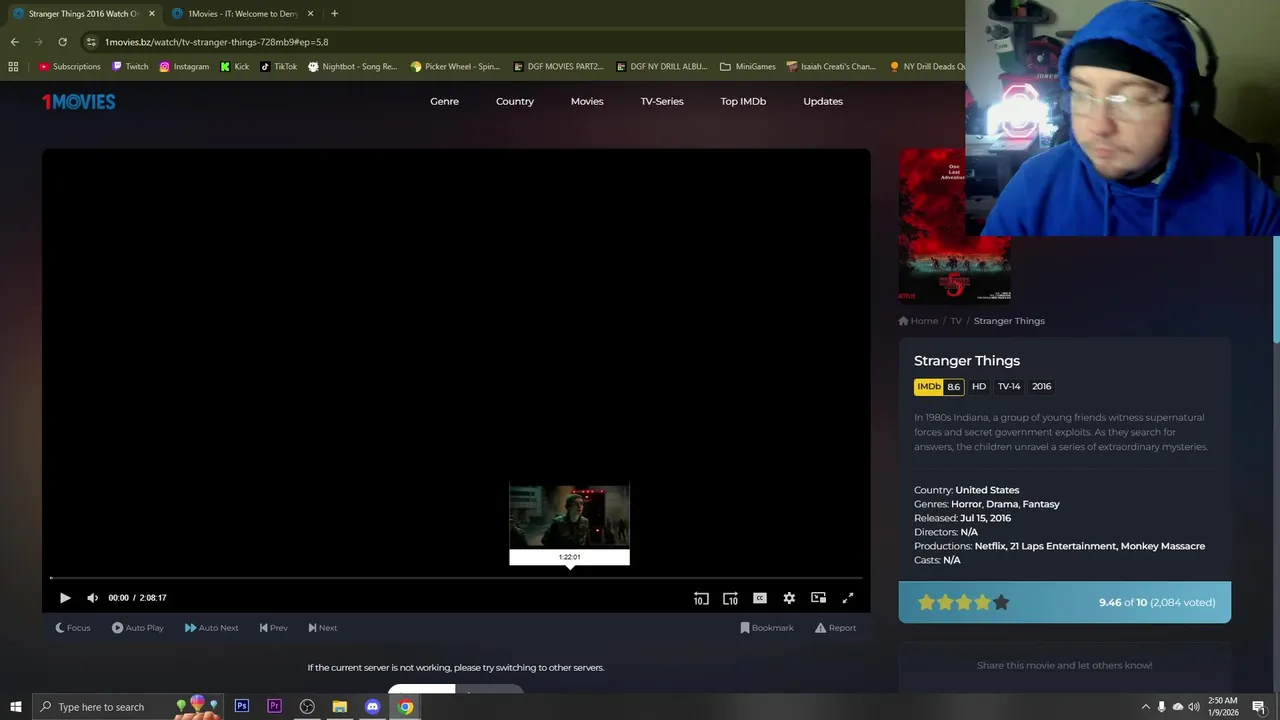
Task: Reload the current page
Action: (62, 42)
